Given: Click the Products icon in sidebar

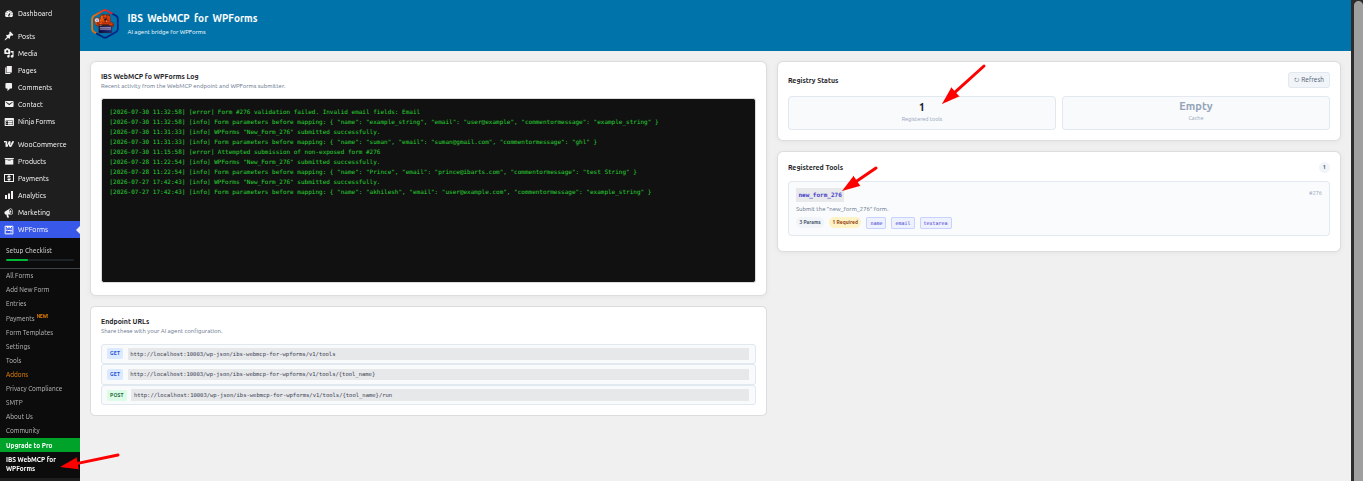Looking at the screenshot, I should (9, 161).
